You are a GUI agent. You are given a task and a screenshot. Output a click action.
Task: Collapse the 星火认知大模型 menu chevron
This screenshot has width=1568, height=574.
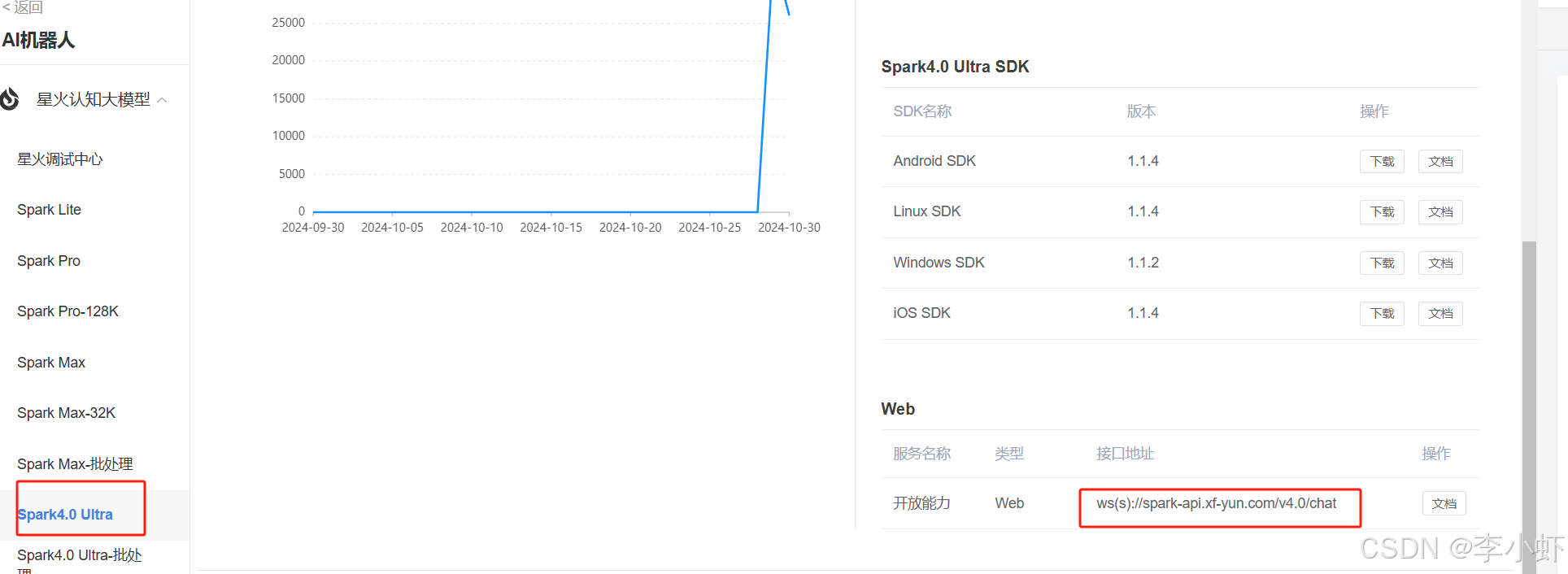(162, 100)
